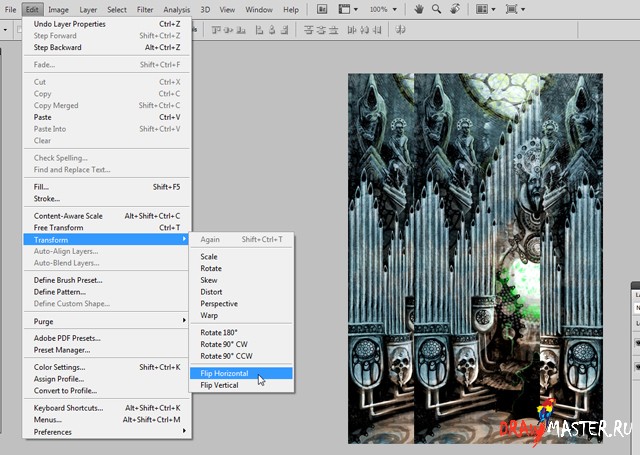Image resolution: width=640 pixels, height=455 pixels.
Task: Open the 3D menu
Action: coord(206,9)
